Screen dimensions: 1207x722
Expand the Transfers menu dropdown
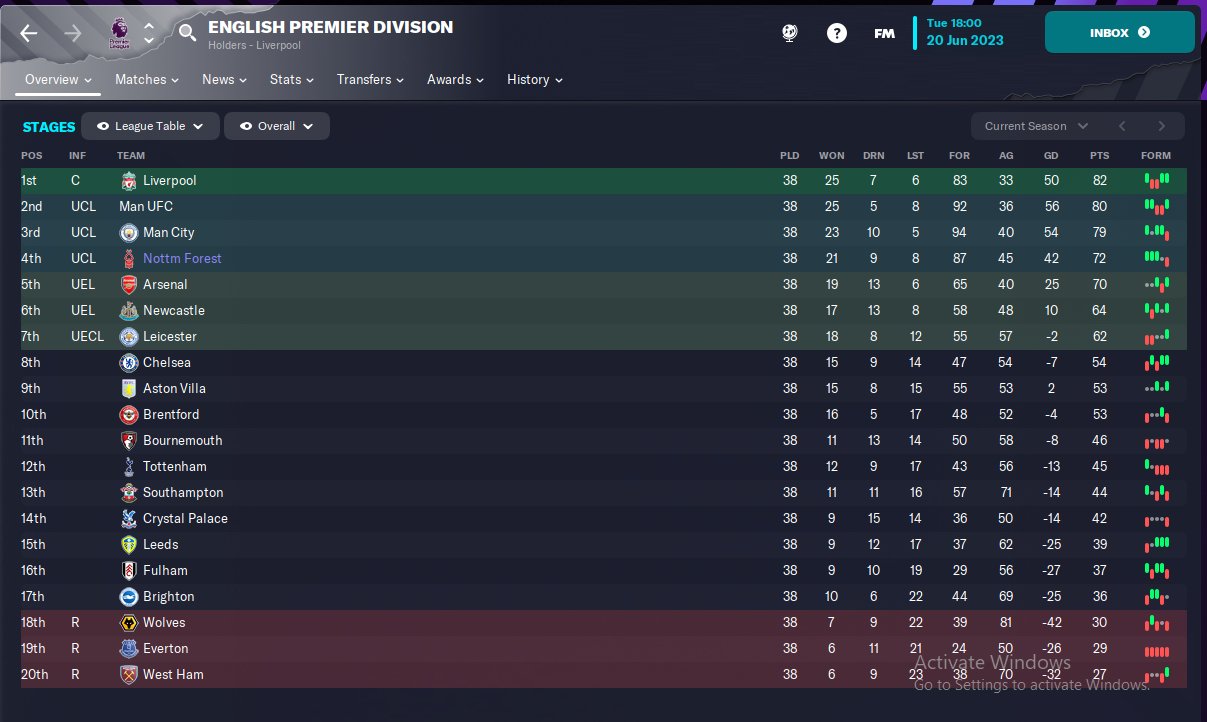(x=370, y=80)
